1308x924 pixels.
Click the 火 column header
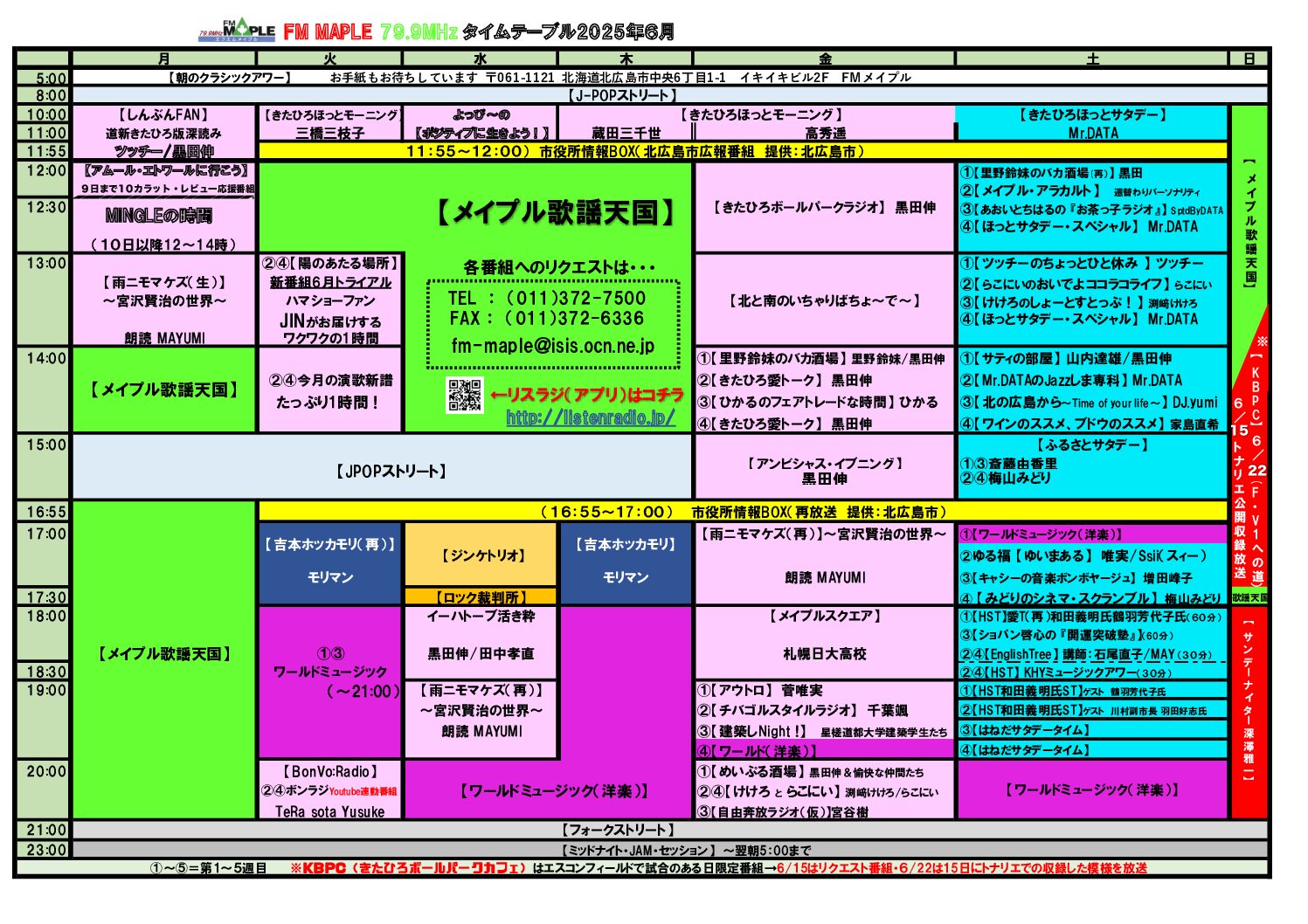coord(329,59)
